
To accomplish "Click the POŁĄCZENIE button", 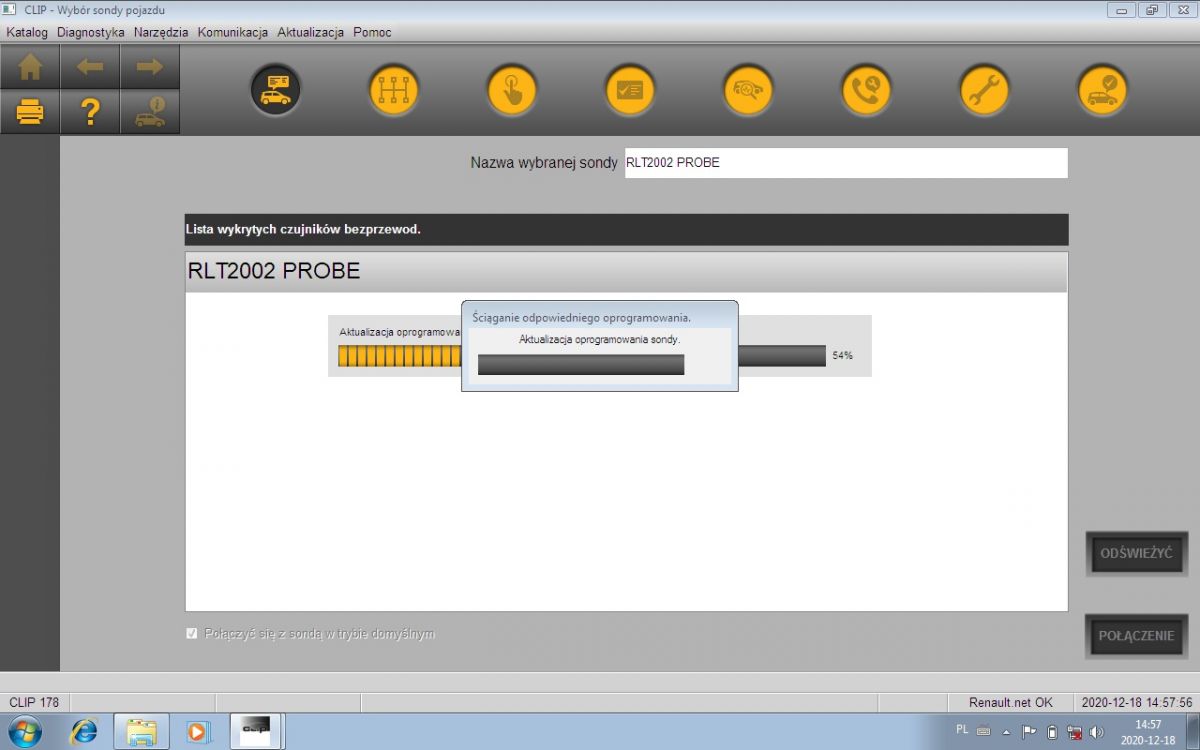I will point(1136,636).
